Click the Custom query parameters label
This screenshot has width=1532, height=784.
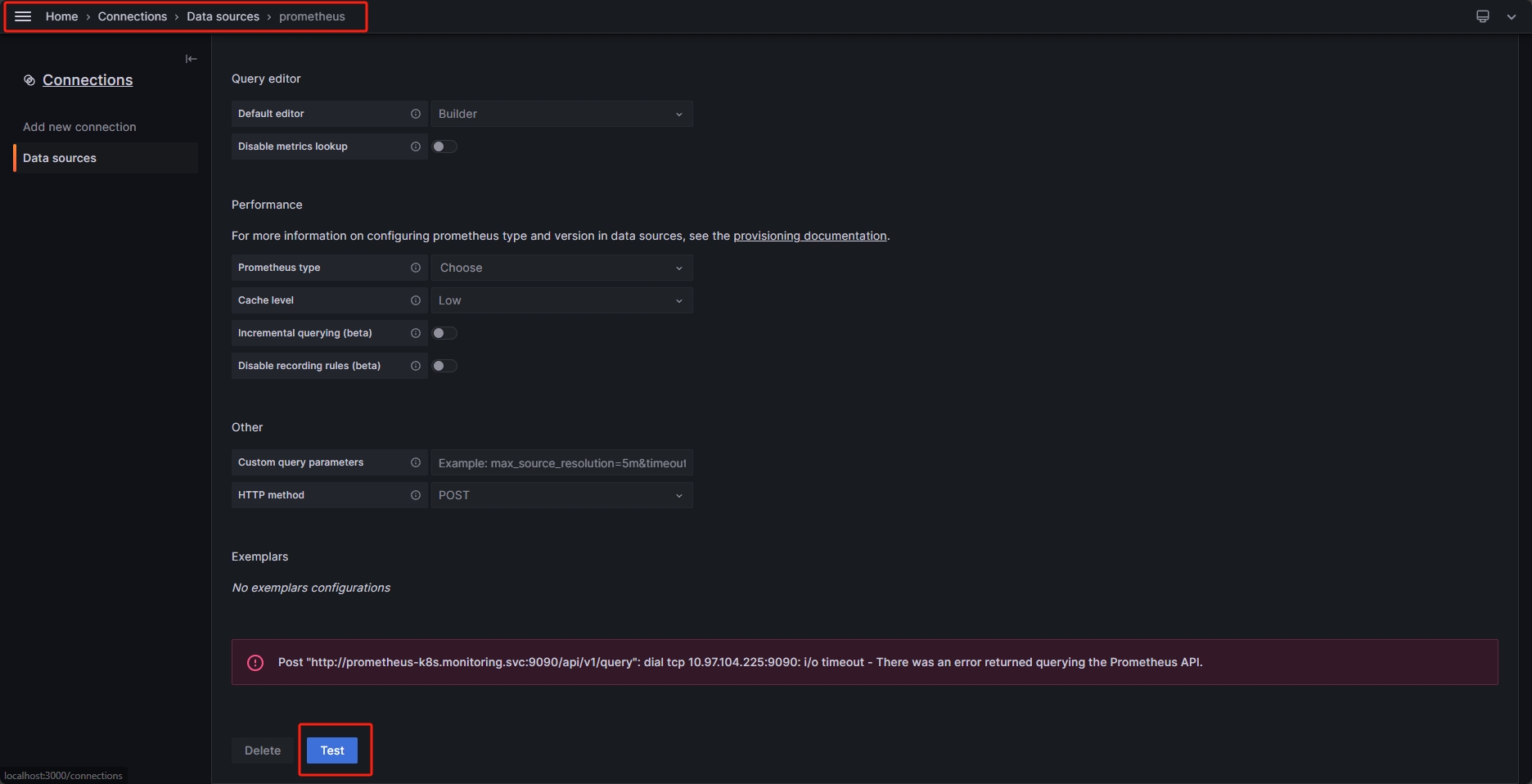point(300,462)
